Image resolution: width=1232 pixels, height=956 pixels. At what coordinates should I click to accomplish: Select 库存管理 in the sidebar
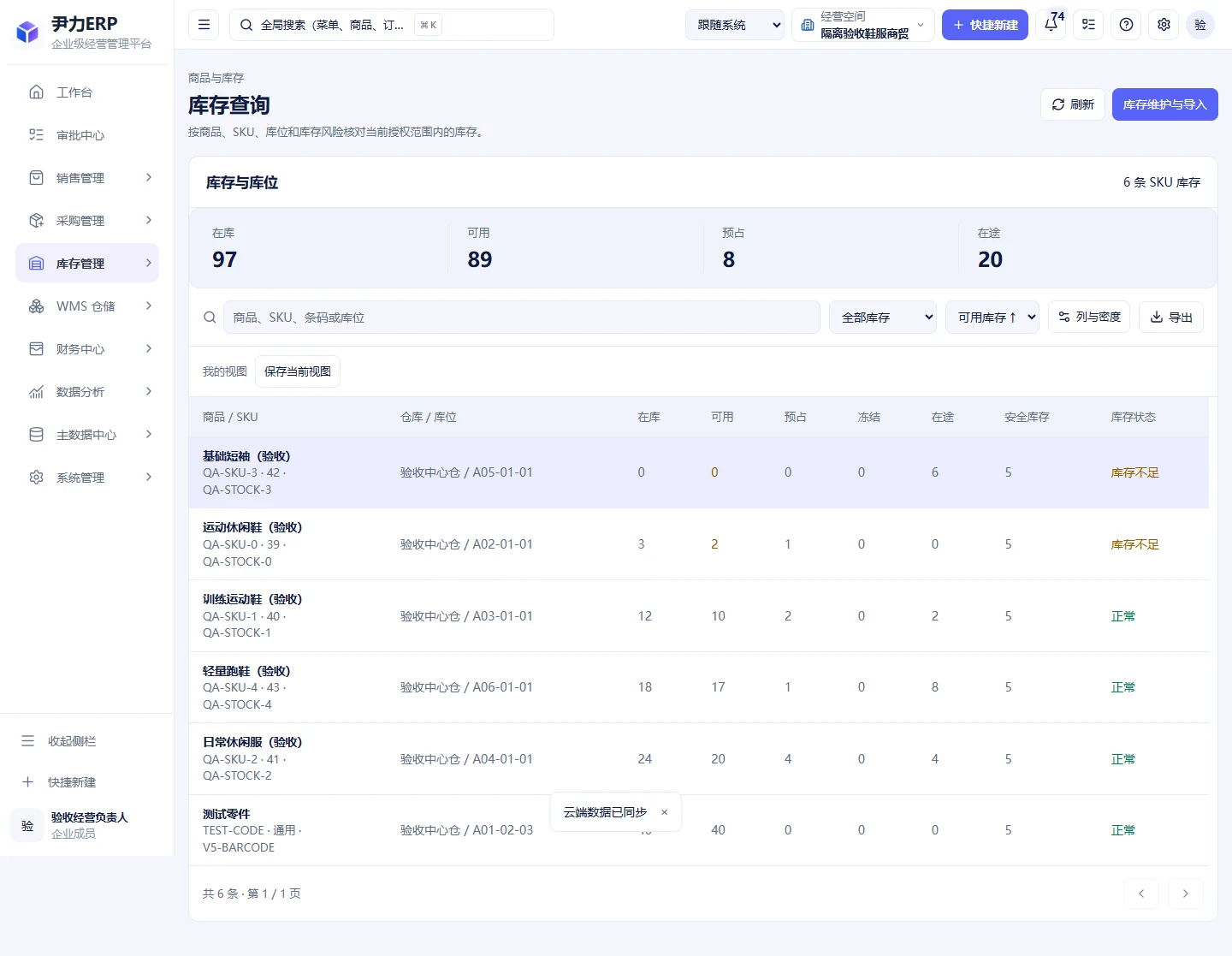click(x=86, y=264)
